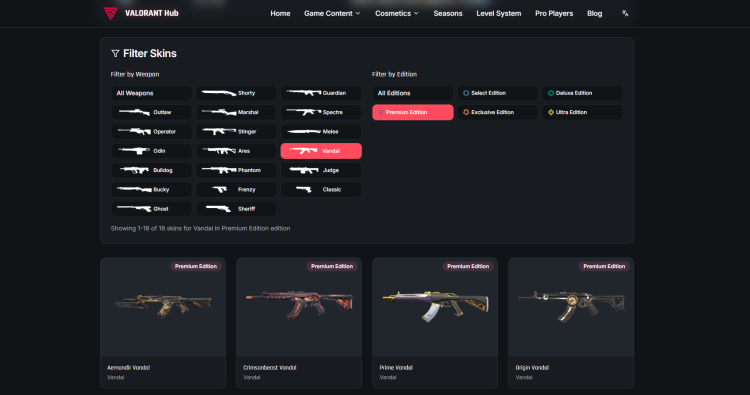Choose the Judge weapon filter

321,170
